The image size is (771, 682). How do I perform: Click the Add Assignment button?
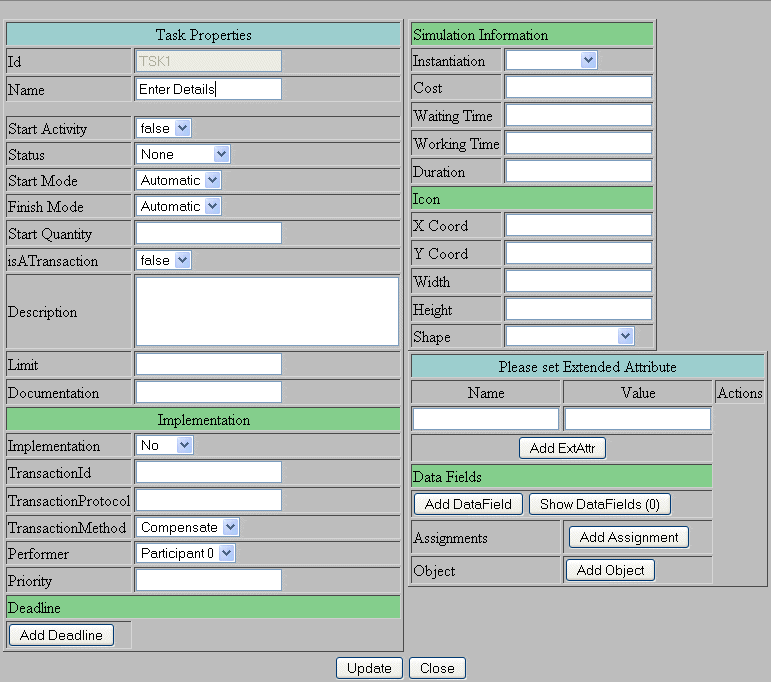[x=629, y=537]
